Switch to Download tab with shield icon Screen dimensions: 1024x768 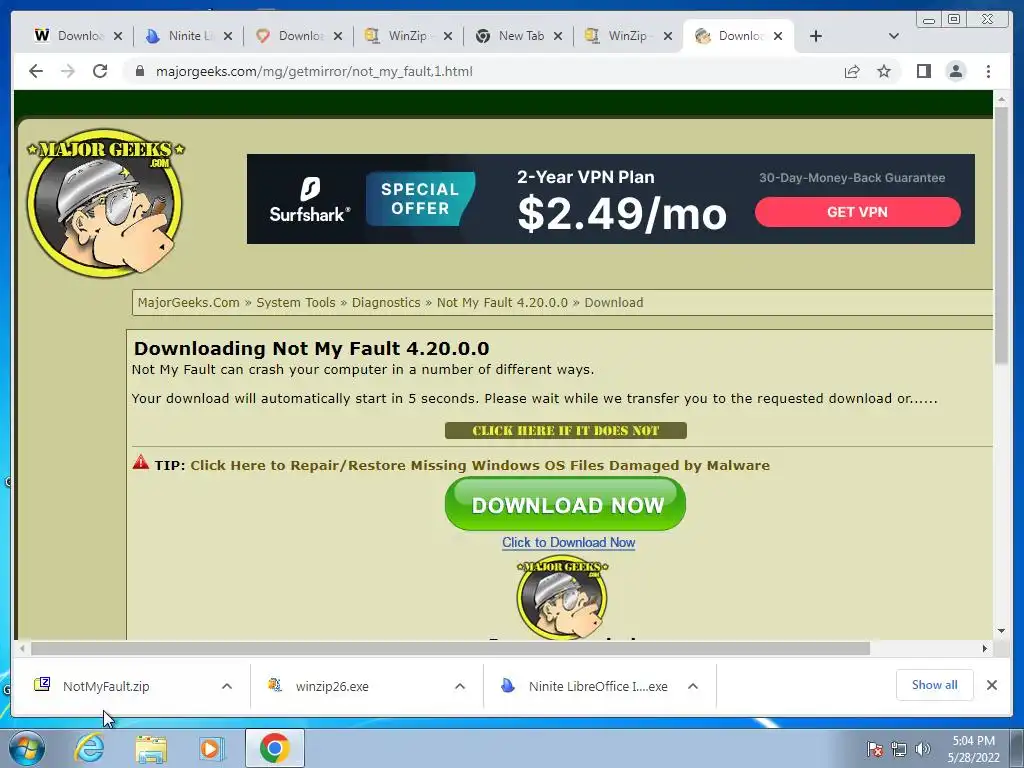pyautogui.click(x=291, y=36)
